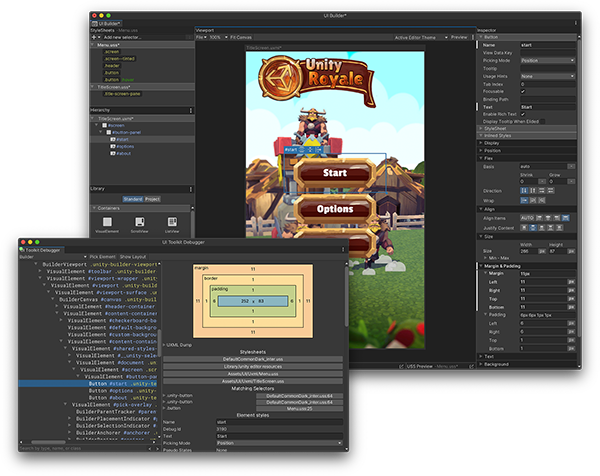Viewport: 600px width, 476px height.
Task: Open the DefaultCommonDark_inter.uss stylesheet button
Action: coord(253,359)
